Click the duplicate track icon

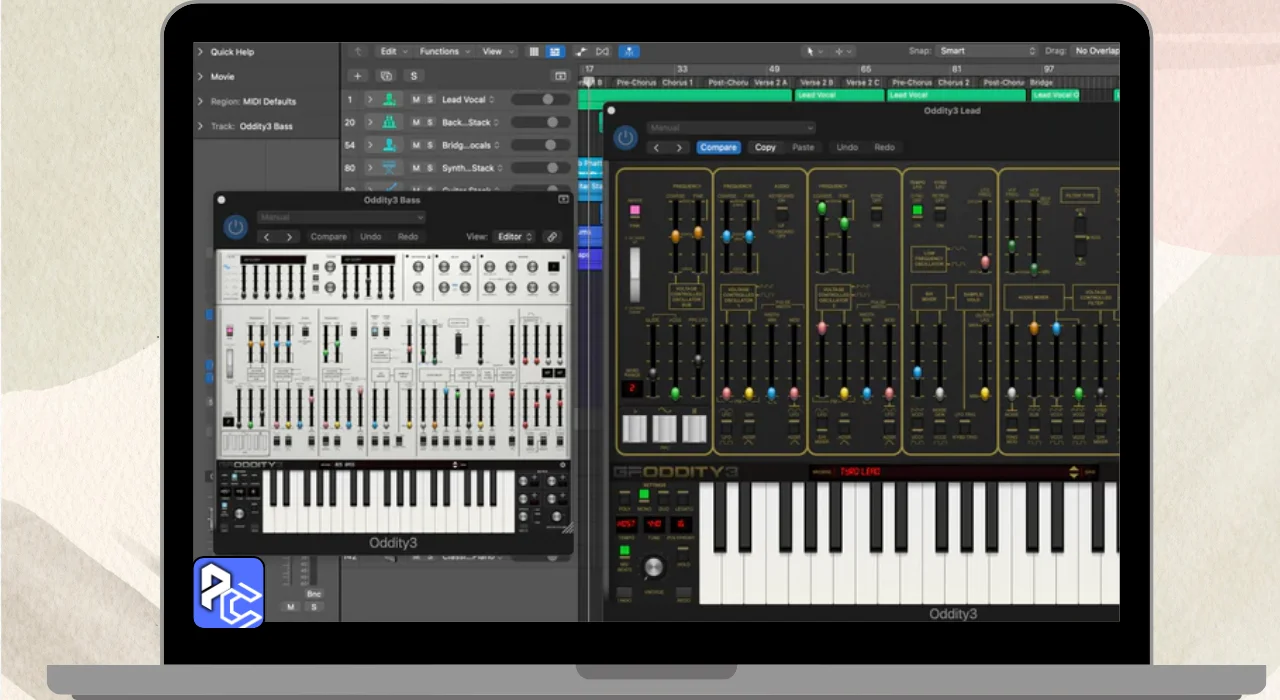click(x=385, y=76)
